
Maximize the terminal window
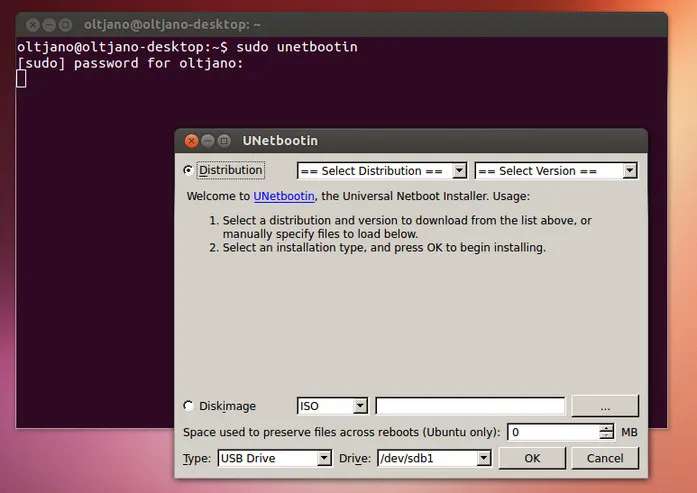pyautogui.click(x=65, y=25)
